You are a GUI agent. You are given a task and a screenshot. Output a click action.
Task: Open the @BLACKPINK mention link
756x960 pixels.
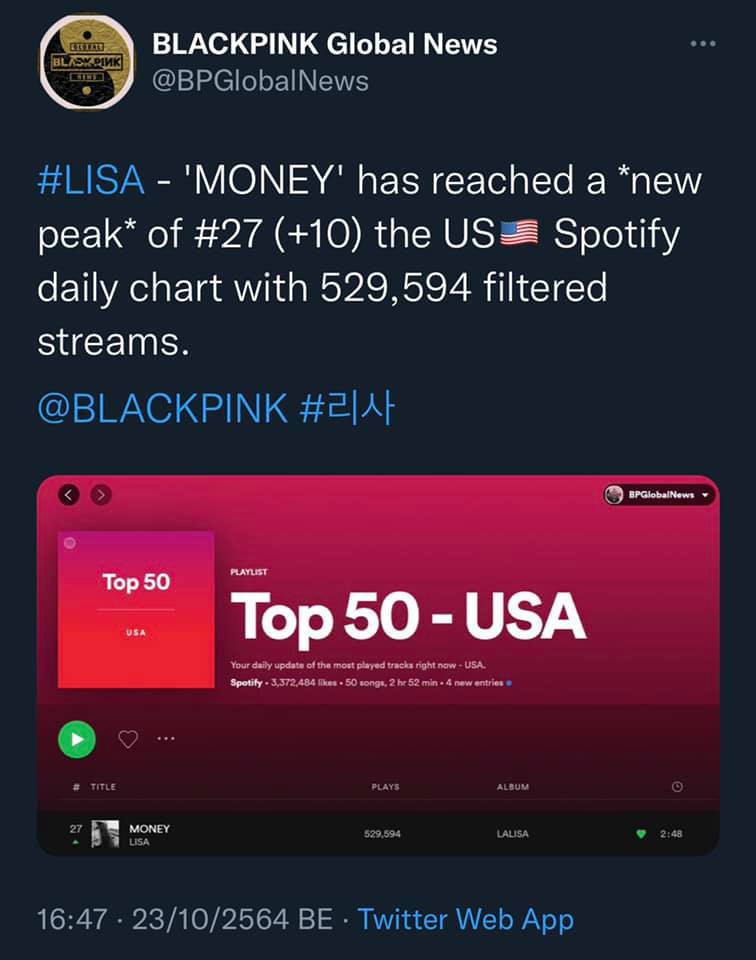pos(162,408)
